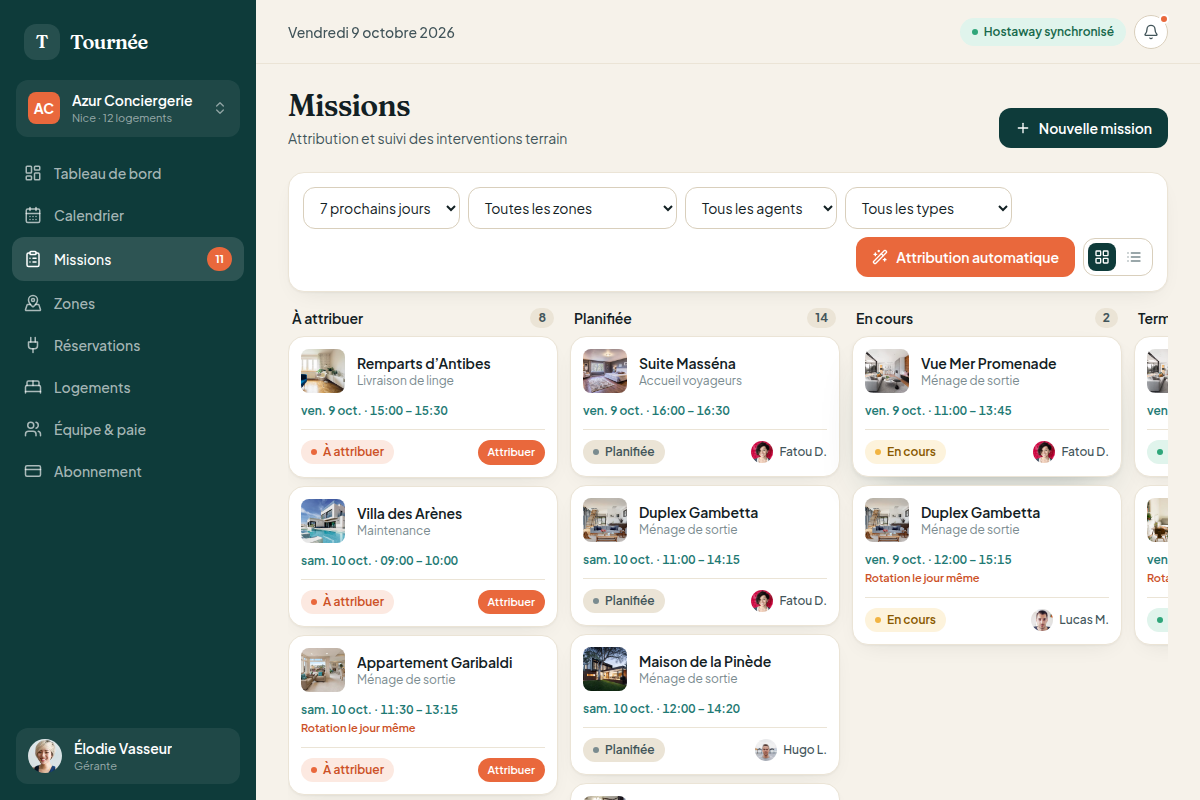Go to Réservations page
This screenshot has width=1200, height=800.
pos(128,345)
